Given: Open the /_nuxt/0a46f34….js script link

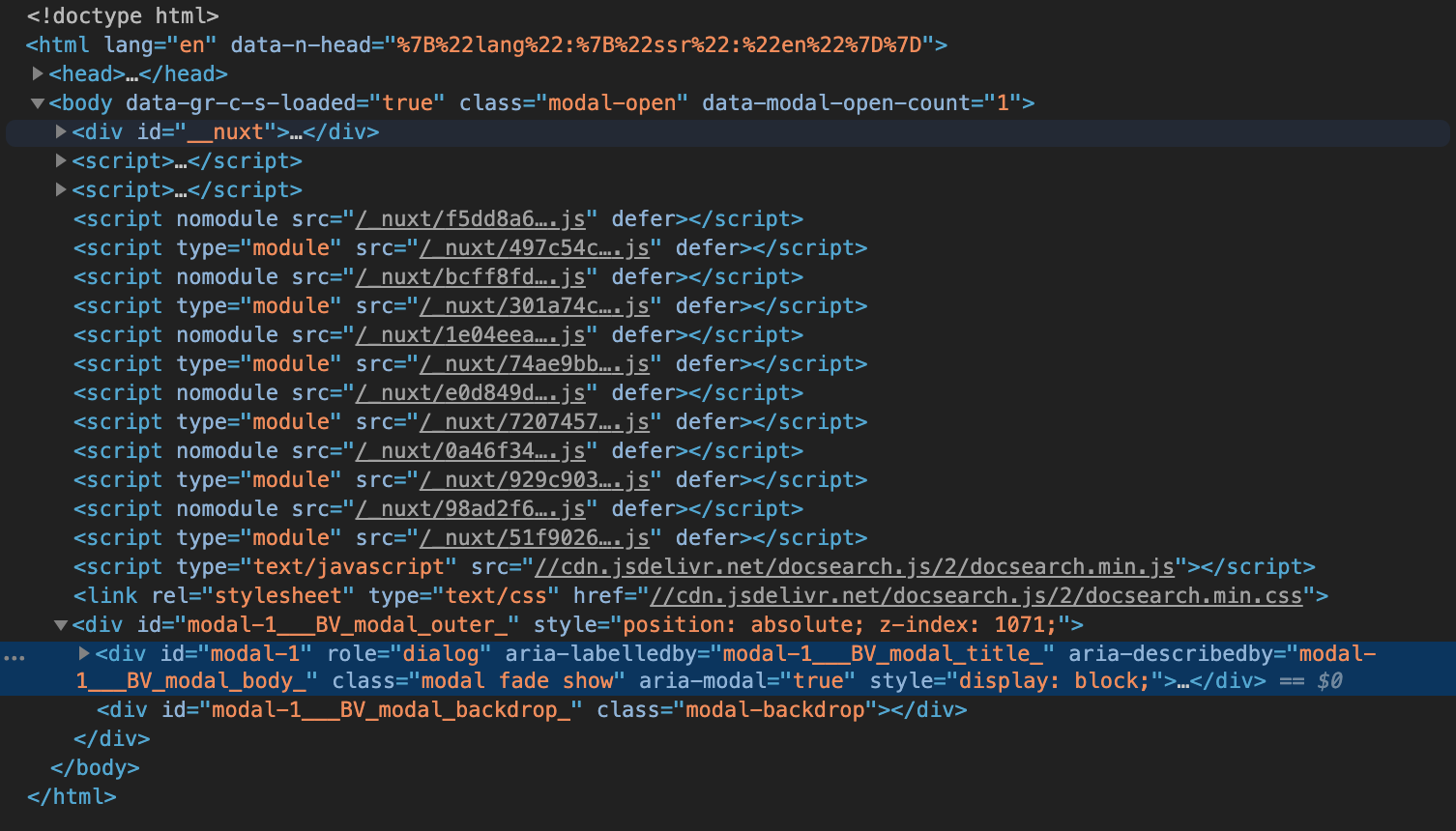Looking at the screenshot, I should [x=471, y=451].
